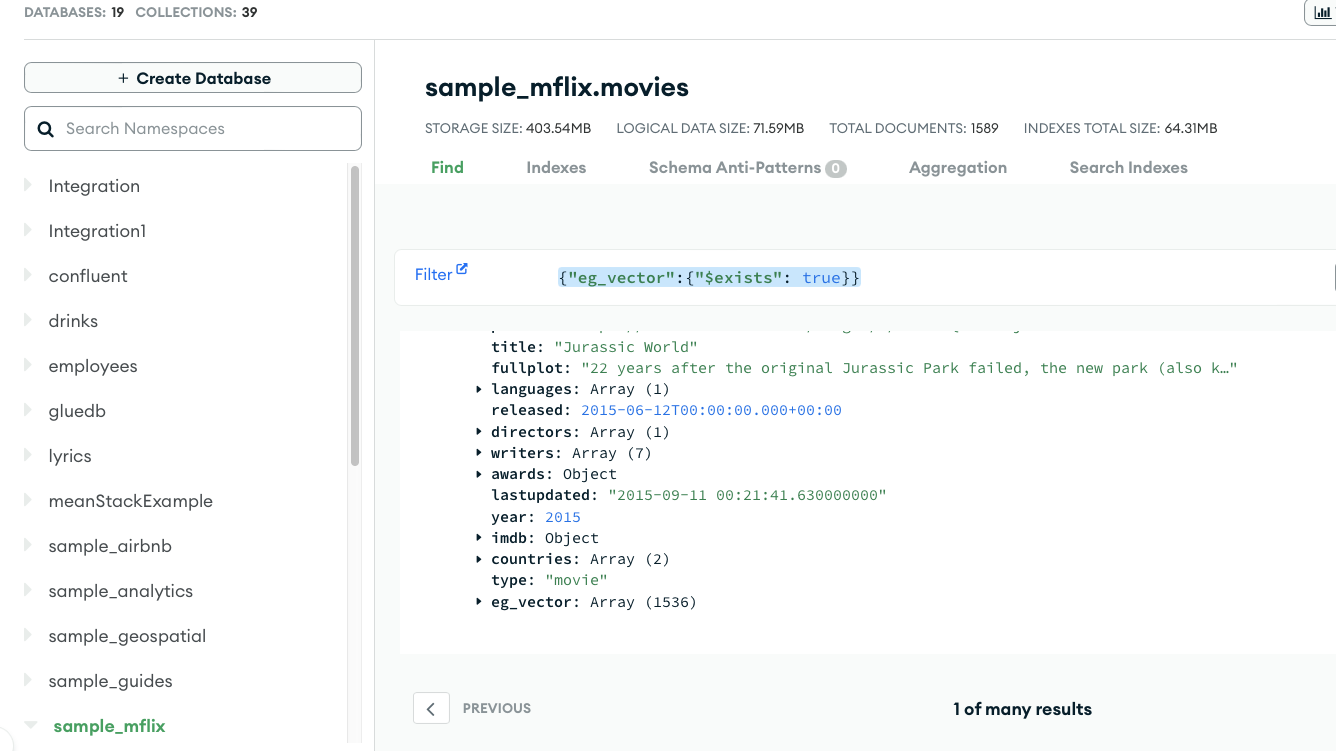Switch to the Indexes tab
This screenshot has height=751, width=1336.
pos(556,167)
